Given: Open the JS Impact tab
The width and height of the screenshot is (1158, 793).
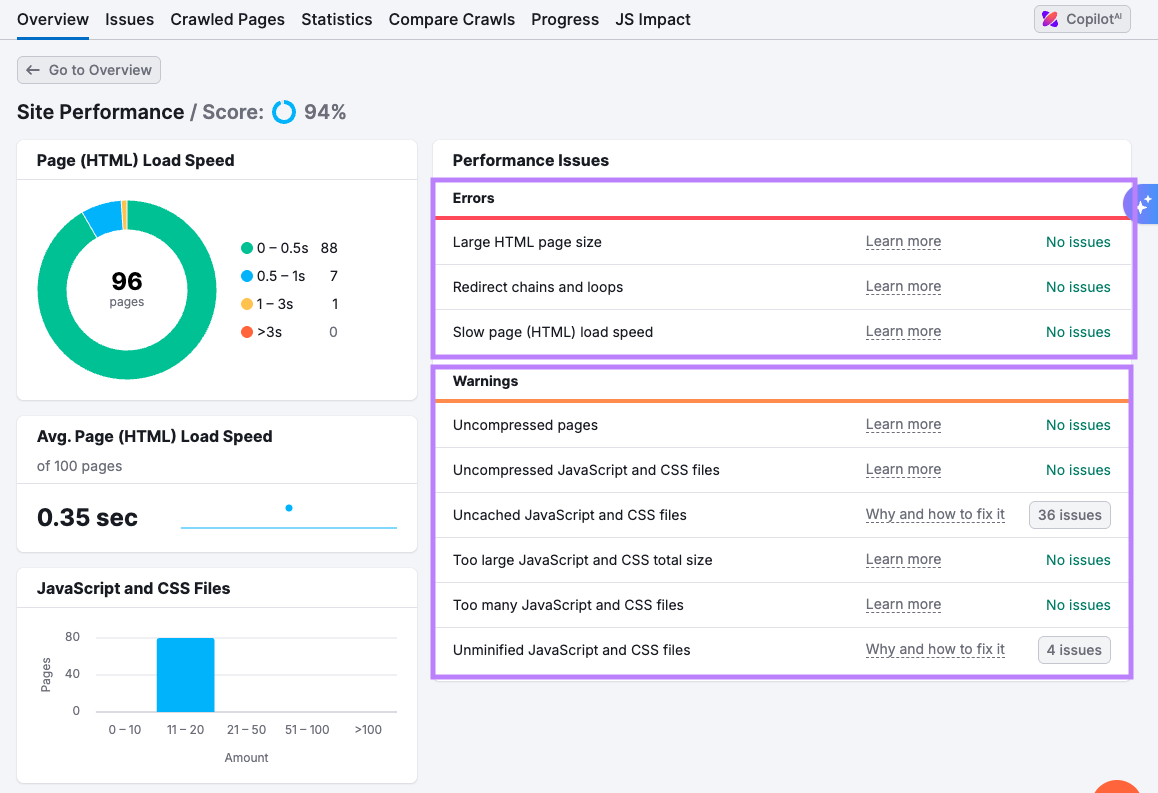Looking at the screenshot, I should (652, 19).
